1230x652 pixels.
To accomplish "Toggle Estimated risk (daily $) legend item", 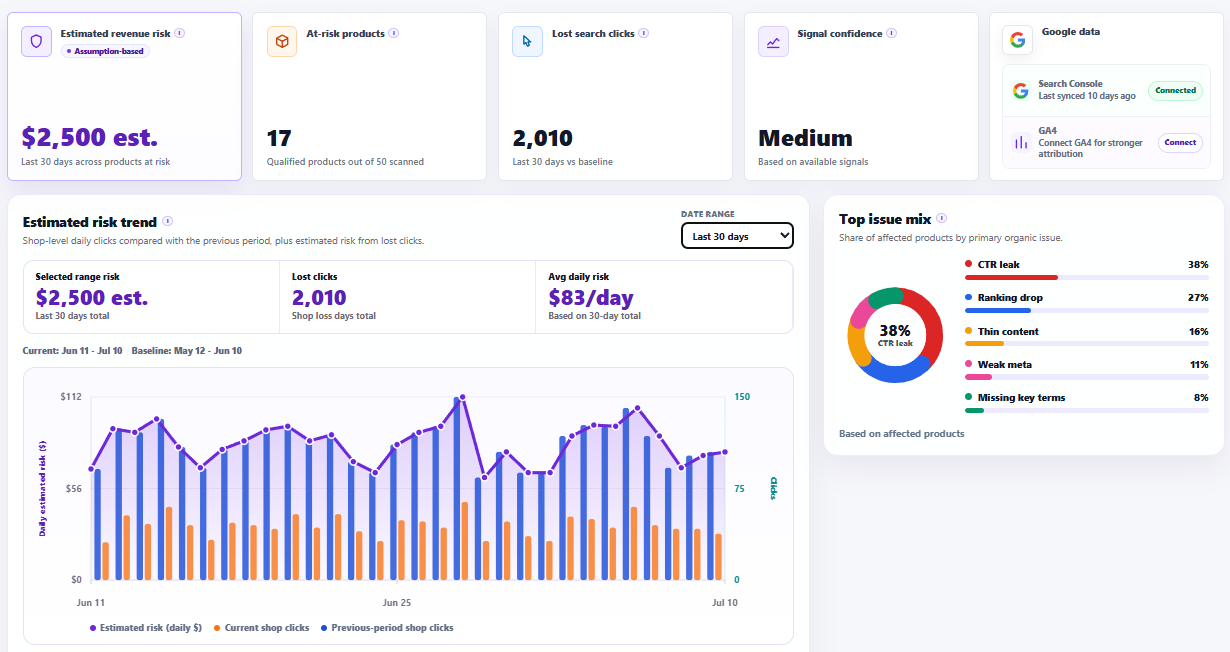I will [146, 628].
